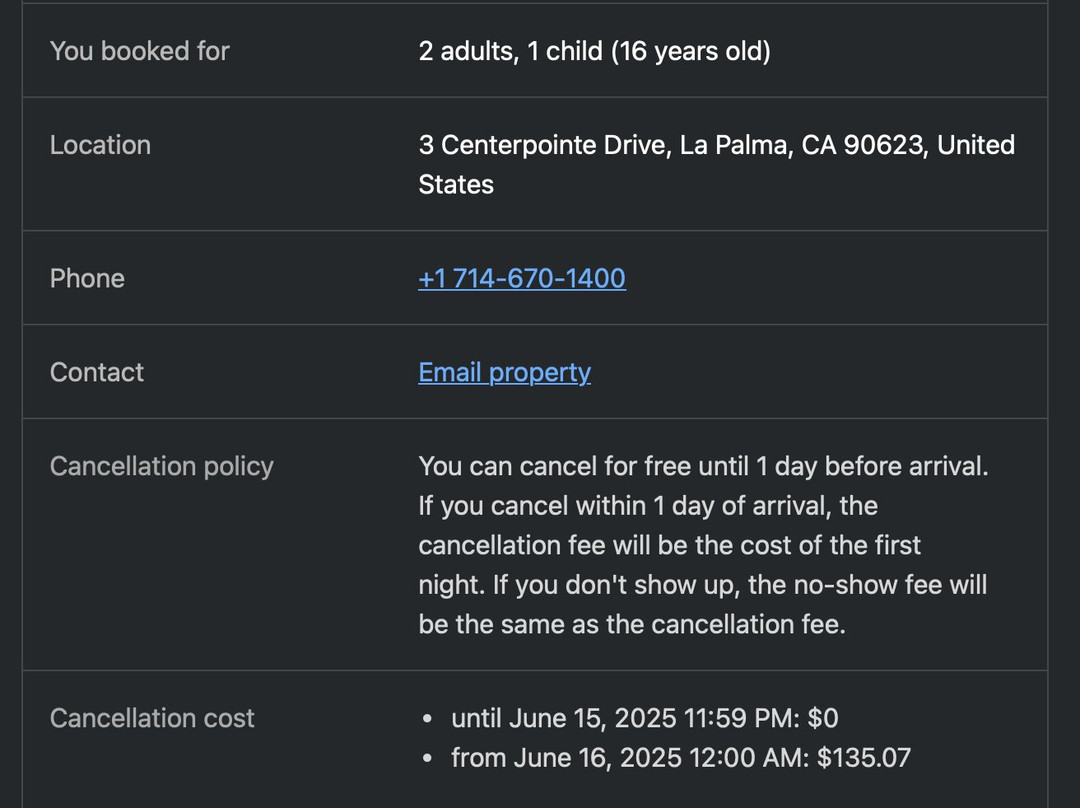The image size is (1080, 808).
Task: Click the $135.07 cancellation amount
Action: click(x=864, y=758)
